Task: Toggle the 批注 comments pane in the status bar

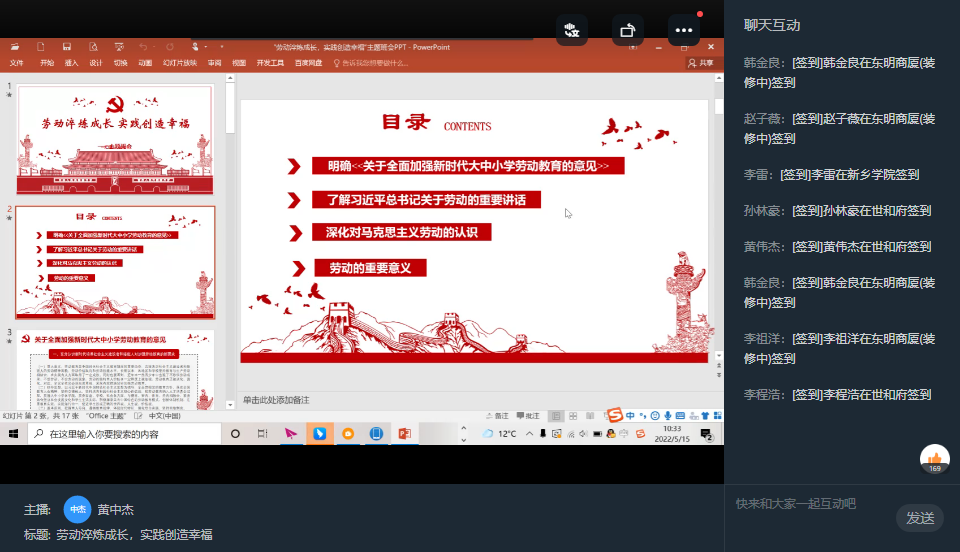Action: point(527,416)
